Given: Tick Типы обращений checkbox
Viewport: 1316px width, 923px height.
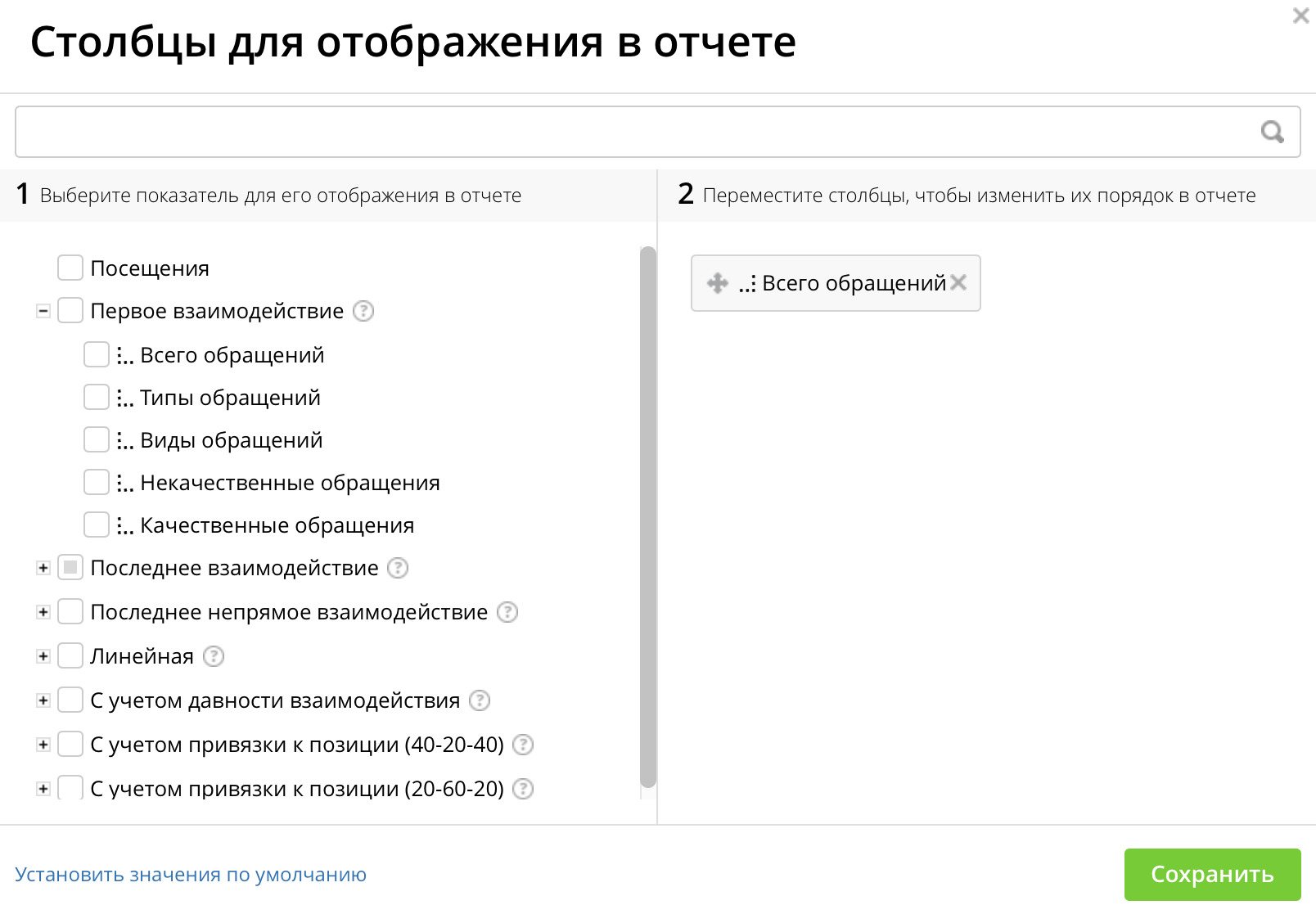Looking at the screenshot, I should (x=97, y=397).
